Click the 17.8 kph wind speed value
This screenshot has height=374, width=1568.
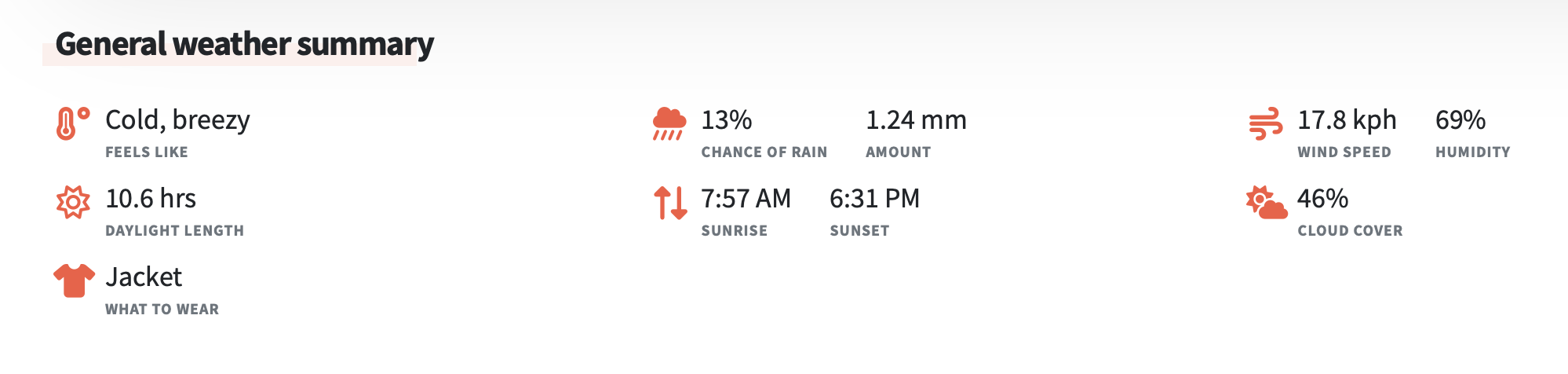point(1347,120)
